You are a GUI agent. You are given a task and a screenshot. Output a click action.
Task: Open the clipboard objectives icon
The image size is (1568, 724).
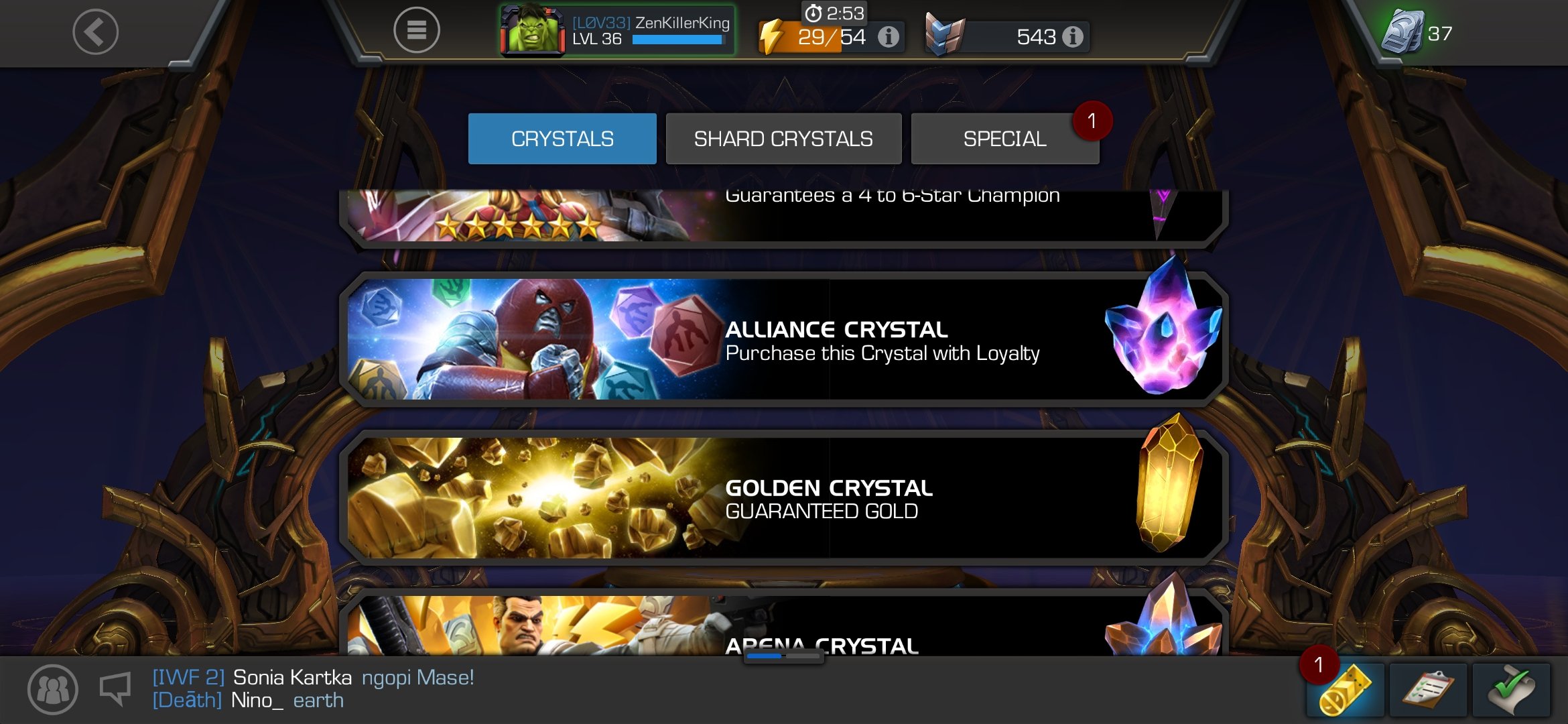coord(1428,690)
